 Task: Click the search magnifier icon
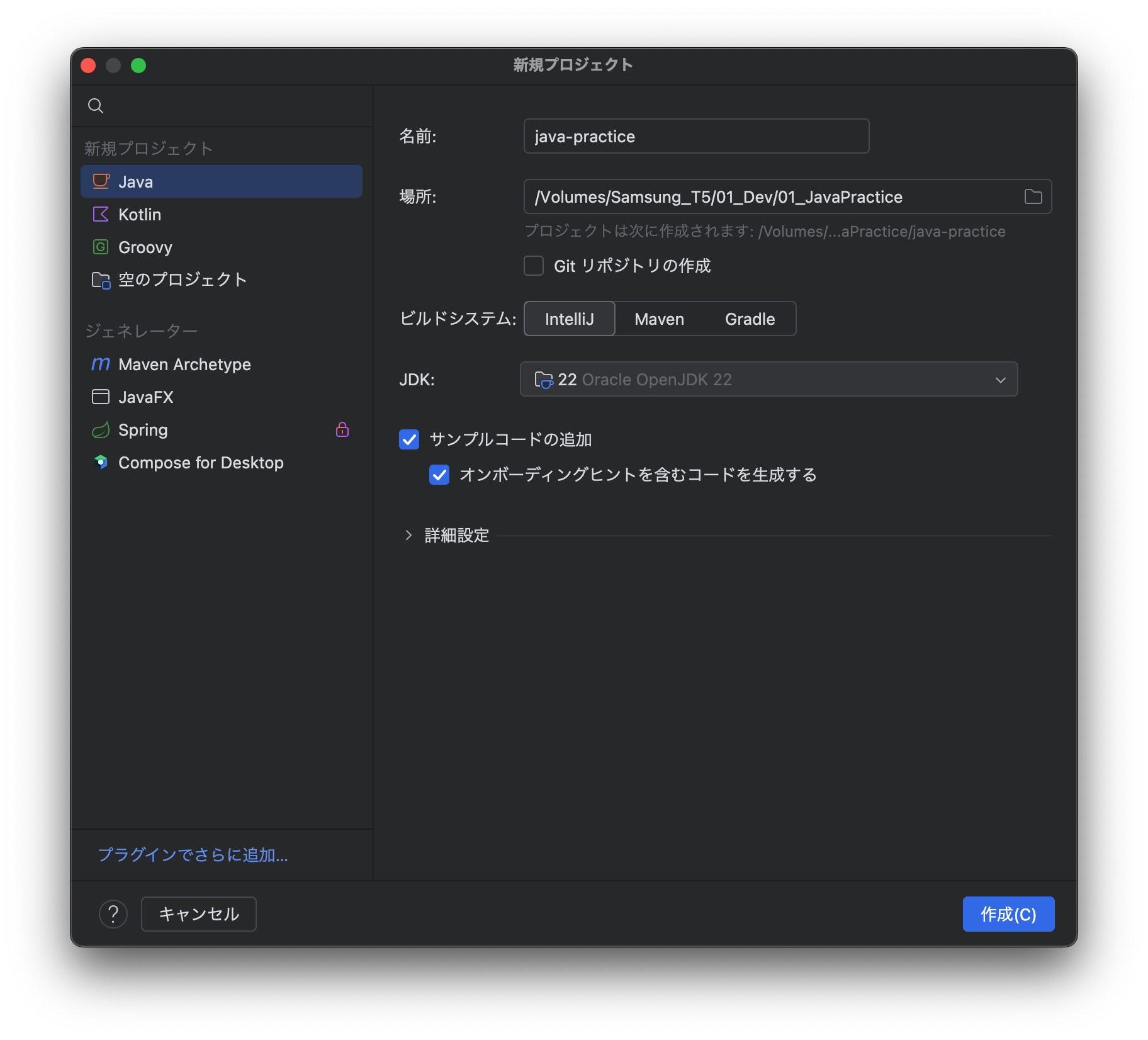pyautogui.click(x=96, y=105)
